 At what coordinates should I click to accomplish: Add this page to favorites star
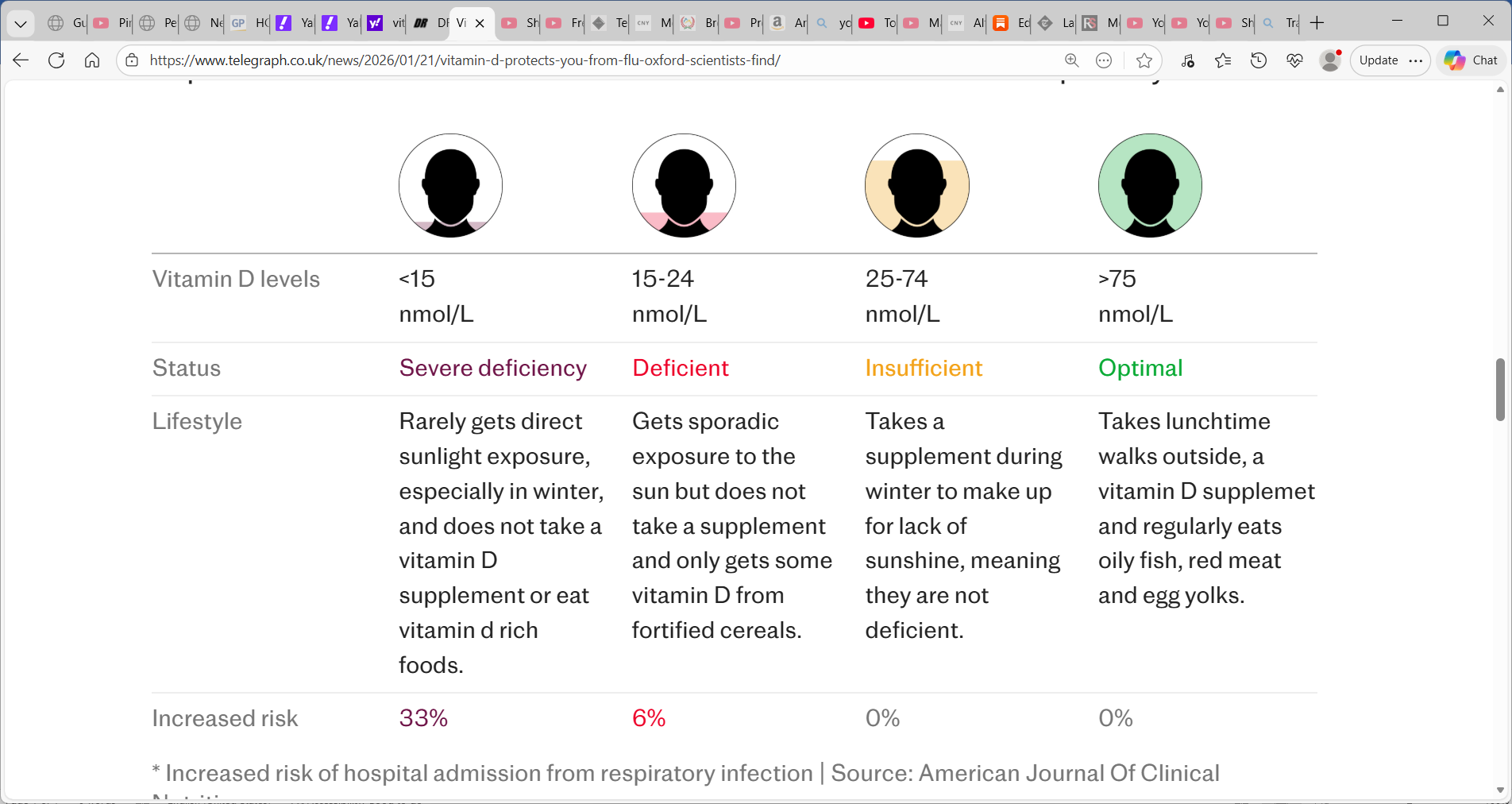tap(1144, 60)
